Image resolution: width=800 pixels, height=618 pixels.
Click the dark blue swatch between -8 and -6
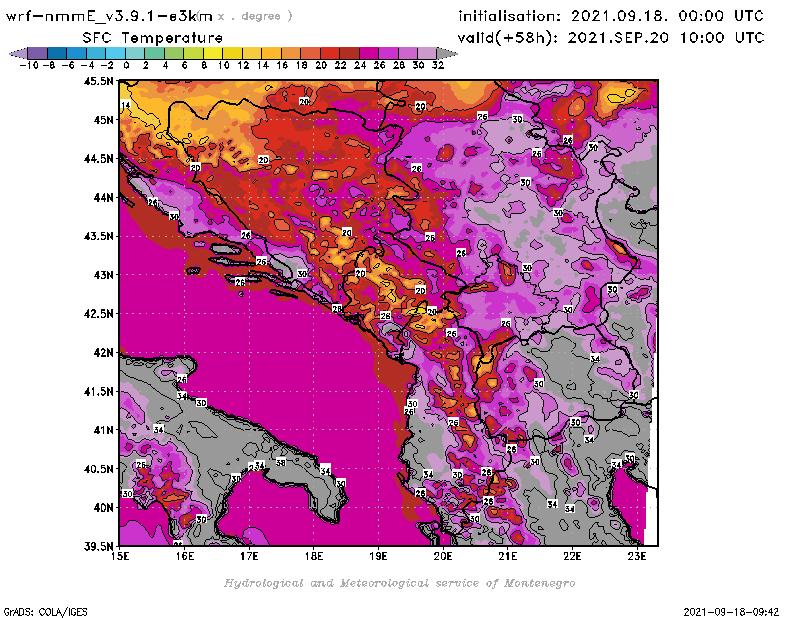tap(57, 53)
